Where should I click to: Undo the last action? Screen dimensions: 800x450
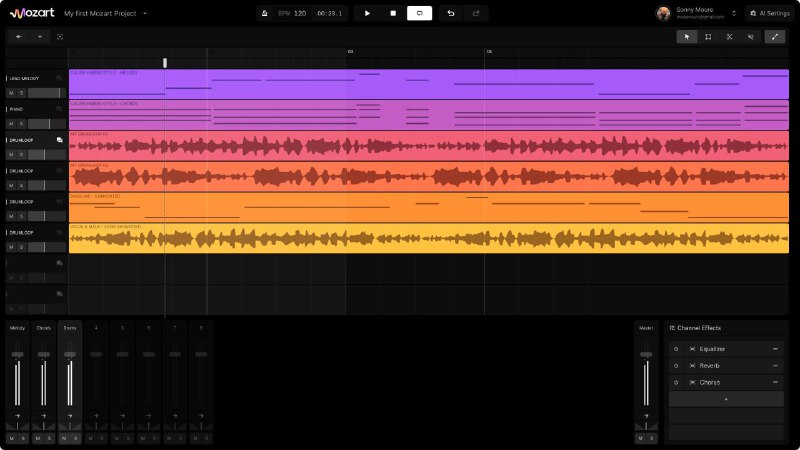coord(451,13)
